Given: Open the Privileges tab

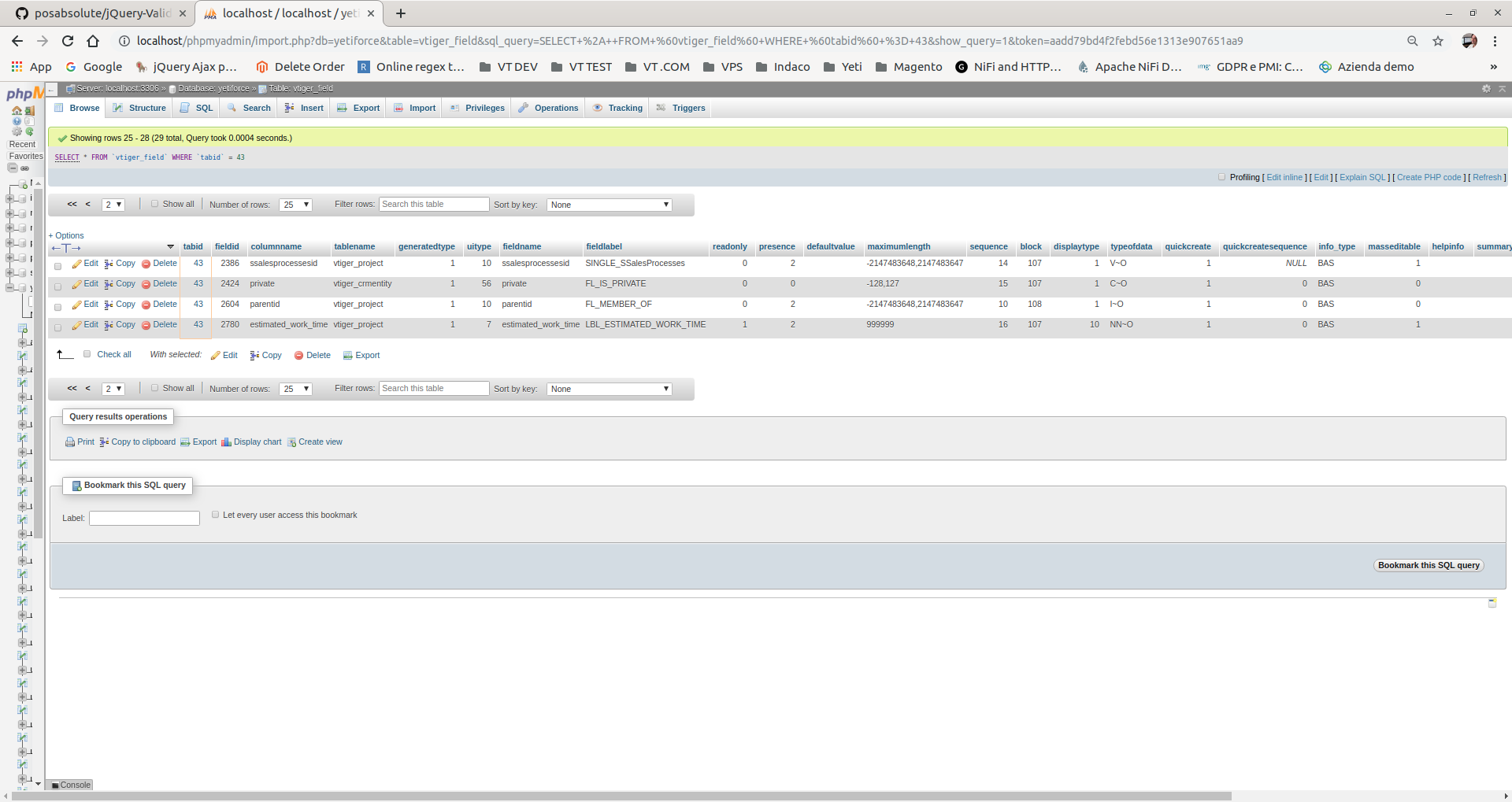Looking at the screenshot, I should pyautogui.click(x=477, y=108).
